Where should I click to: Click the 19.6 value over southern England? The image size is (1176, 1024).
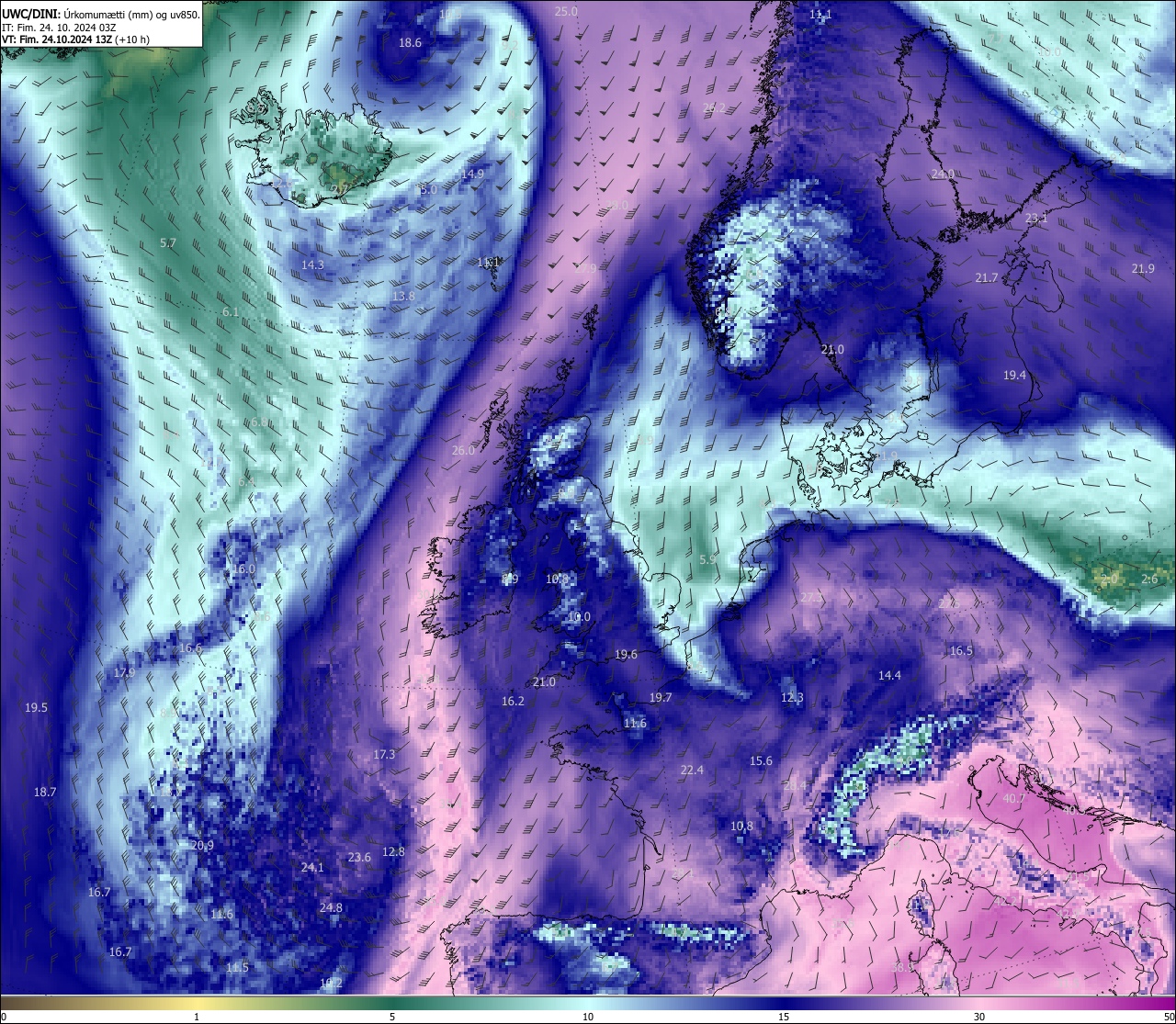coord(626,654)
